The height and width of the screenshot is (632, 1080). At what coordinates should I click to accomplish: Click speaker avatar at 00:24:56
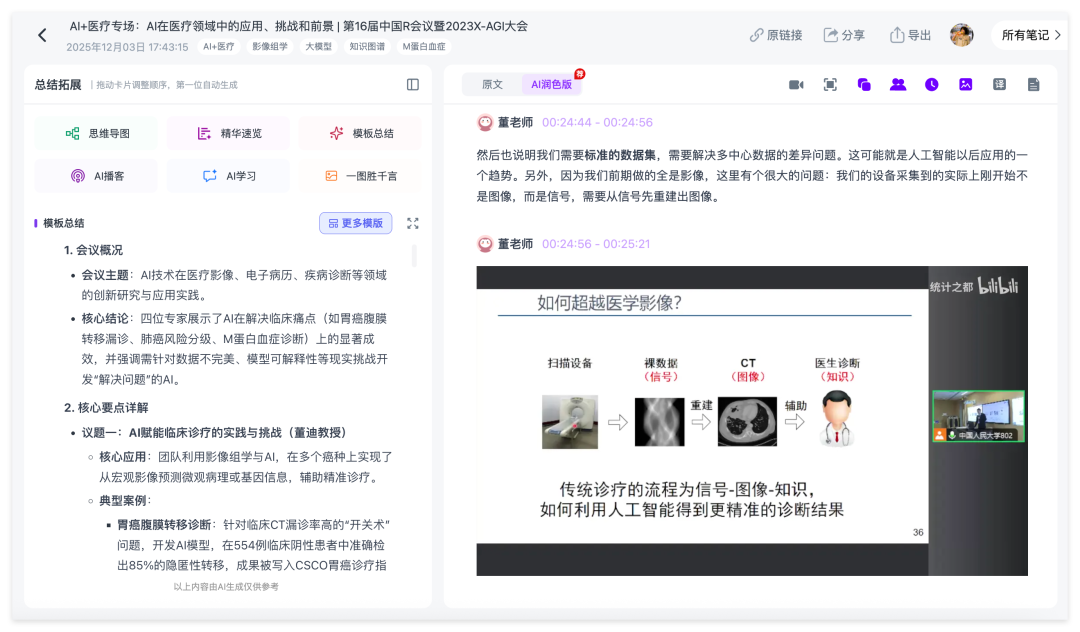(485, 244)
